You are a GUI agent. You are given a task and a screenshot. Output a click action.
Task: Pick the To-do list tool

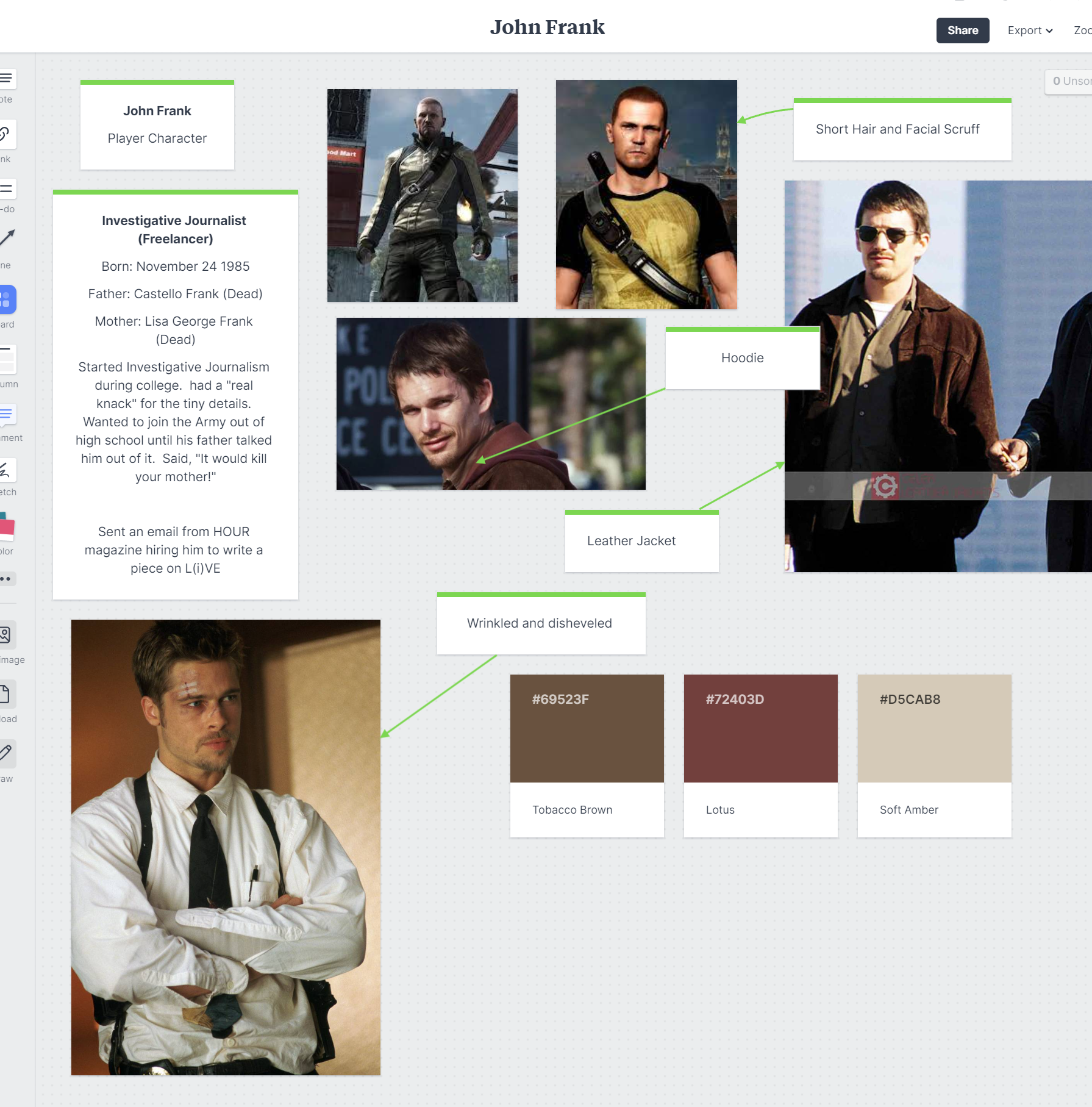point(7,189)
